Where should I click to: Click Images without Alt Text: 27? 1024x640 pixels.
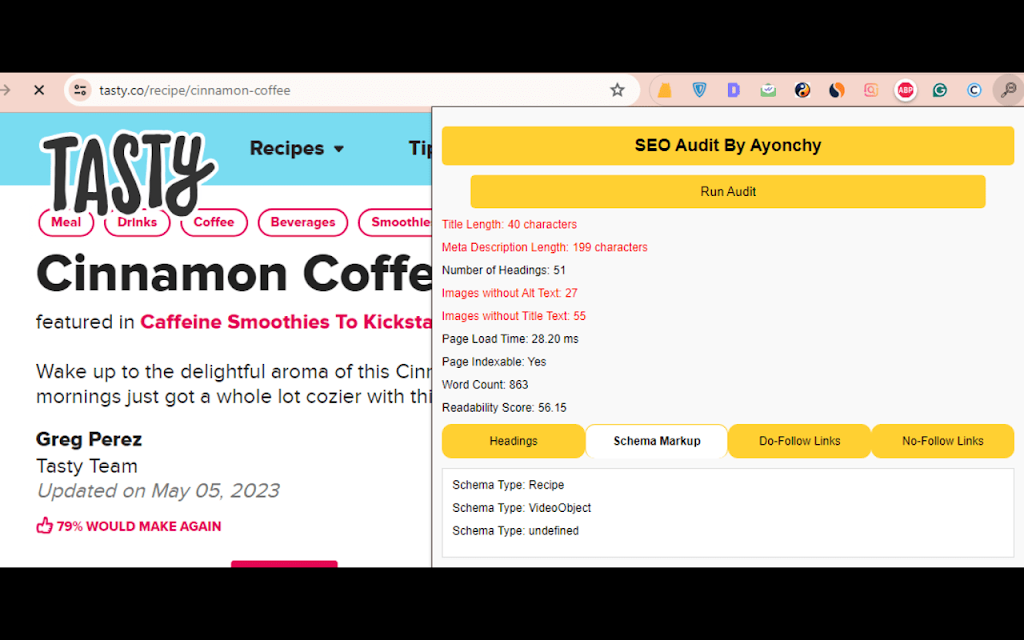pos(509,293)
